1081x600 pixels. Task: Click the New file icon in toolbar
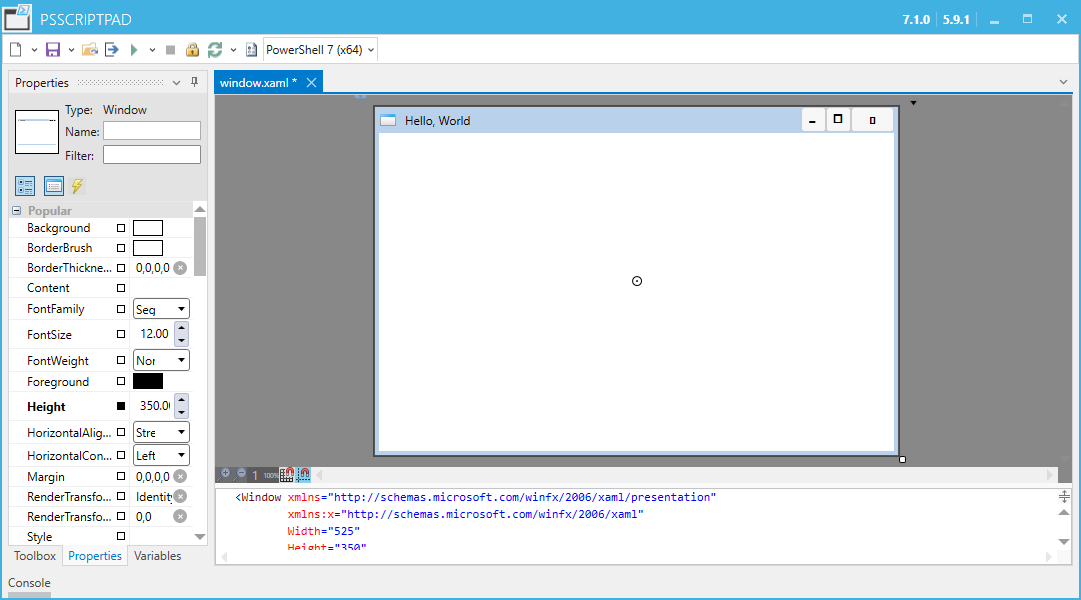click(x=16, y=50)
